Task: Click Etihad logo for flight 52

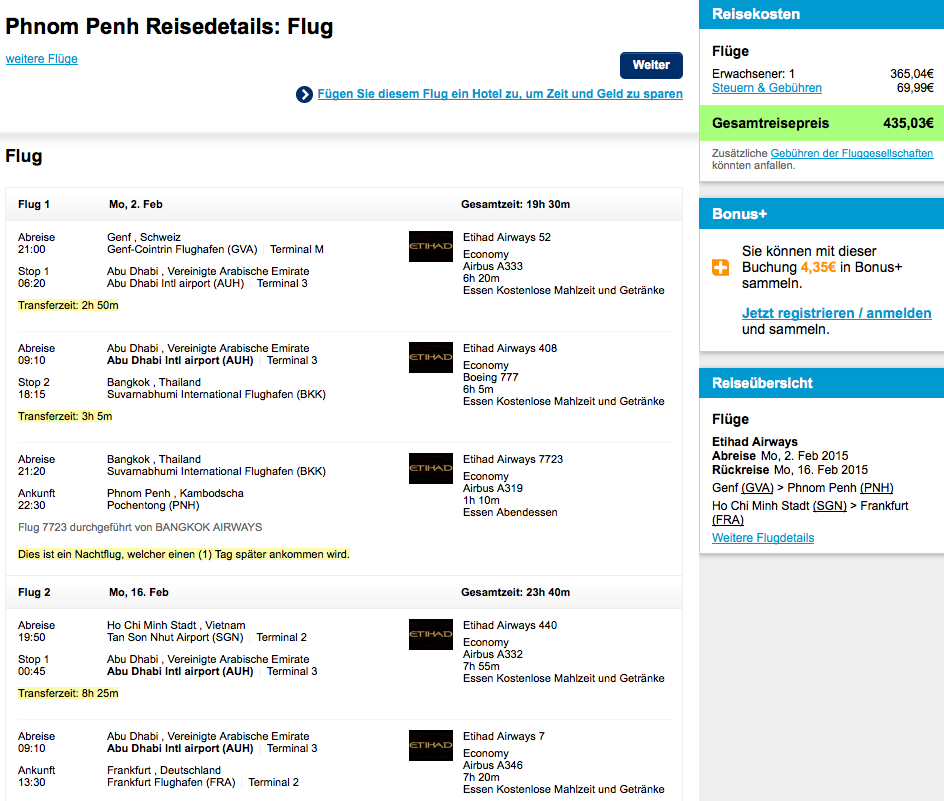Action: 430,246
